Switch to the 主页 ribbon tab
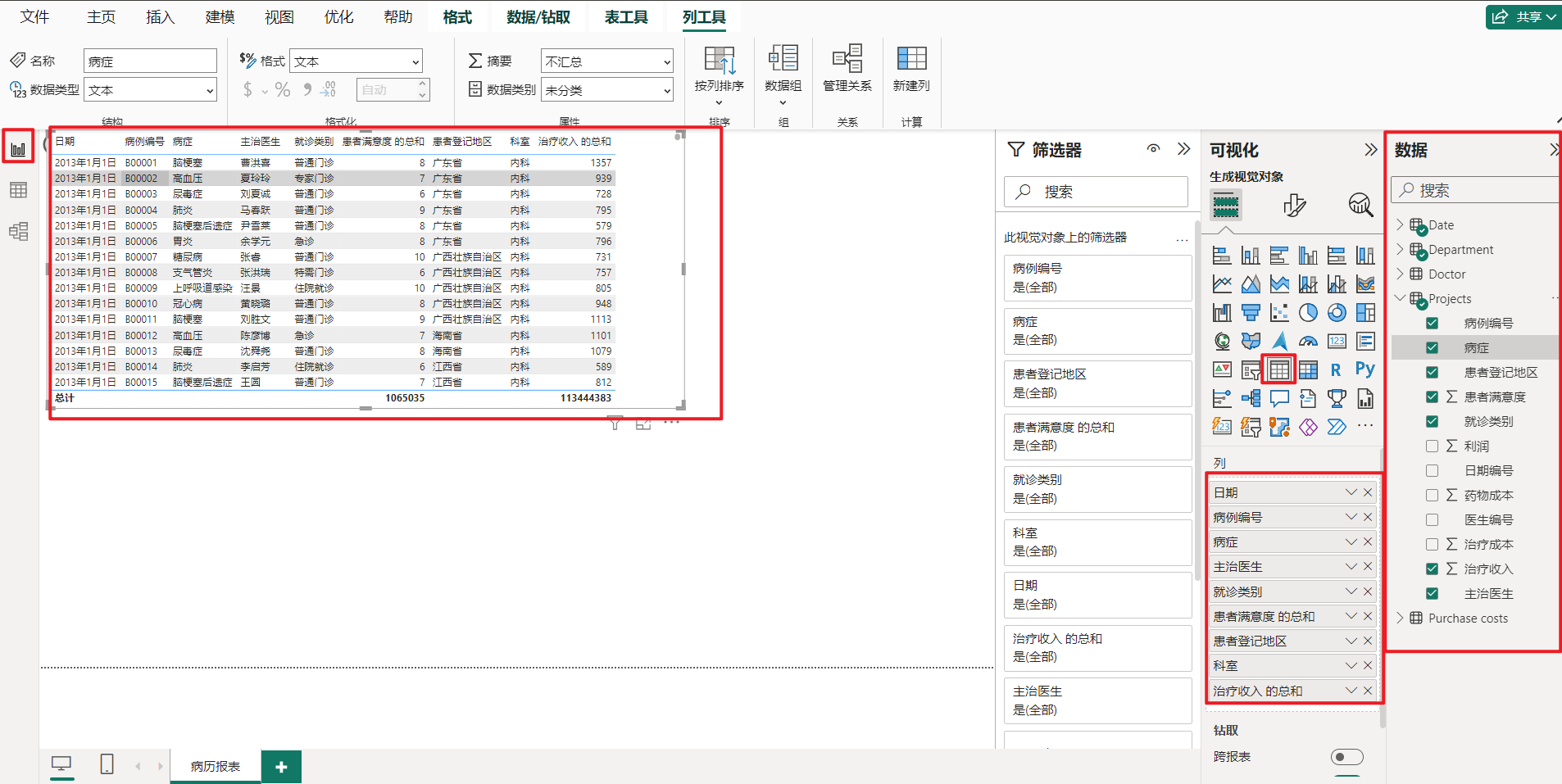Image resolution: width=1562 pixels, height=784 pixels. click(x=101, y=16)
